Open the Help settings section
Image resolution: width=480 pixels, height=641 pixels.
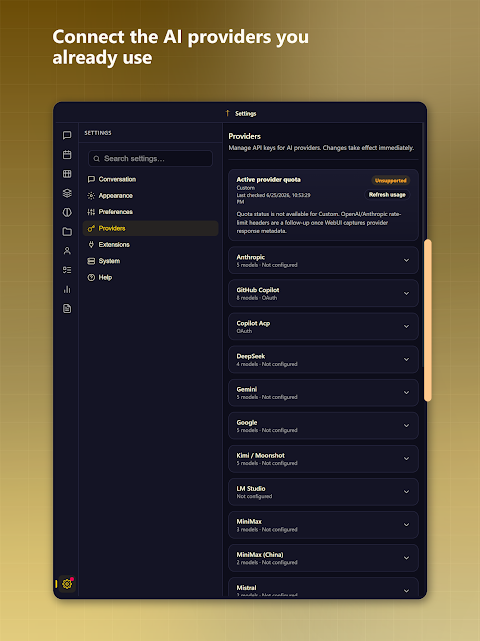tap(150, 277)
